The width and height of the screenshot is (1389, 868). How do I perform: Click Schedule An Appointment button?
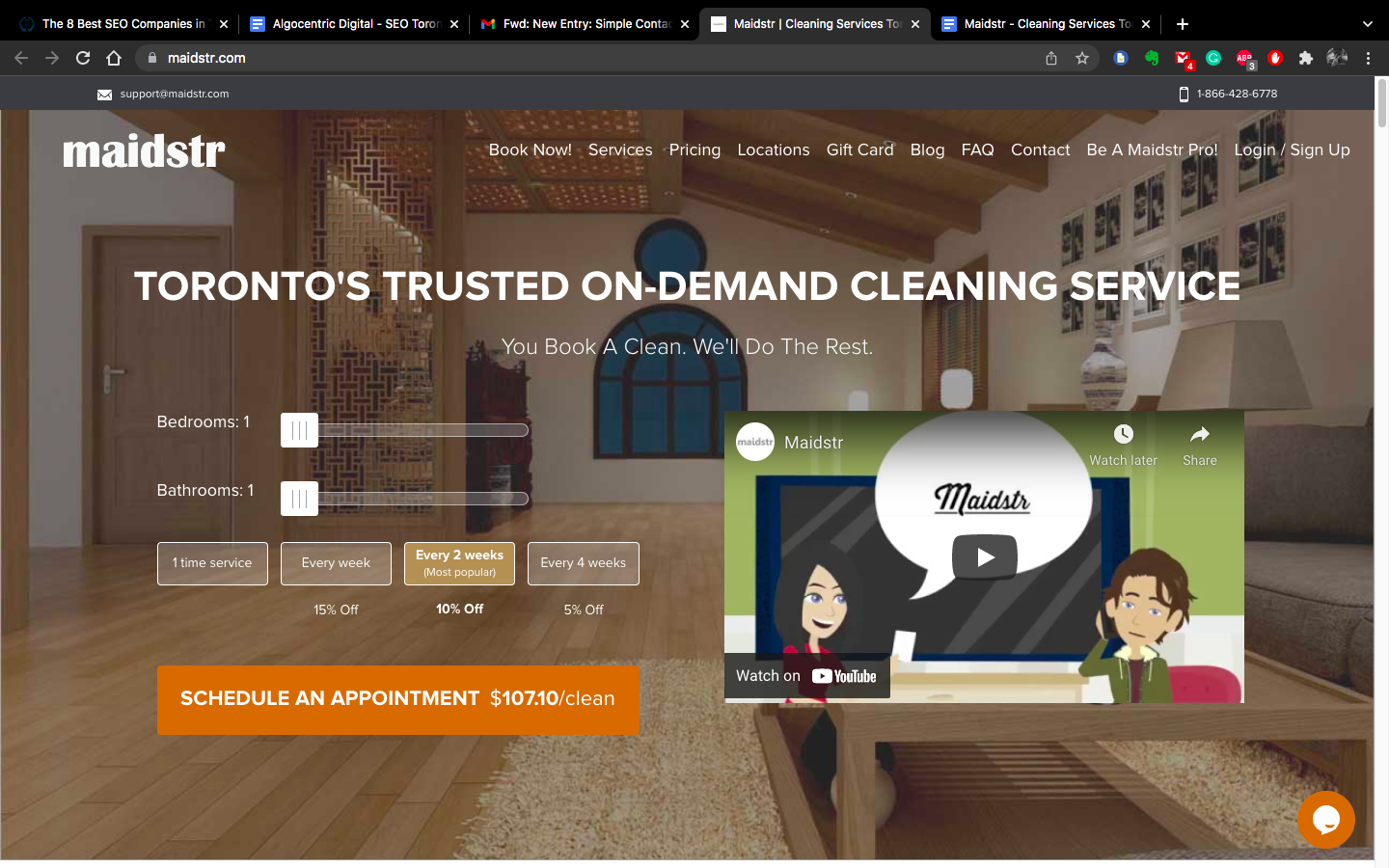coord(398,699)
